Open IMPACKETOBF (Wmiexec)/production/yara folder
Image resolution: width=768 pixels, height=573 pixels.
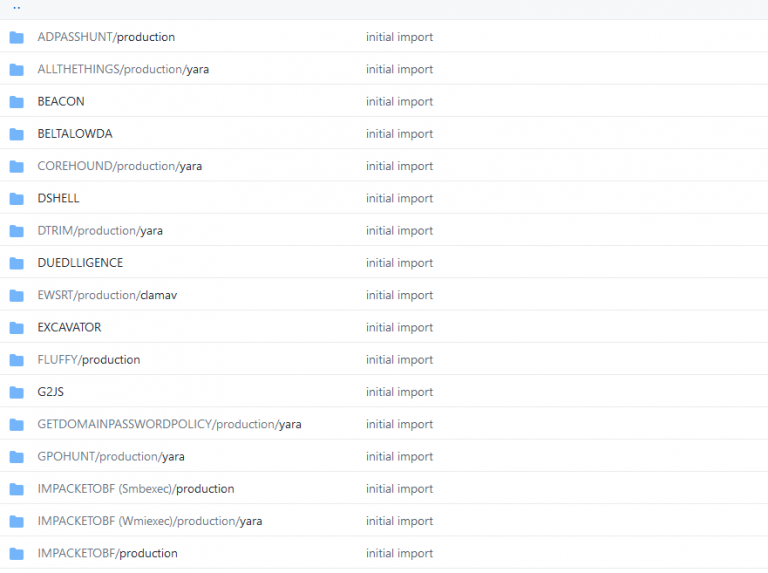[x=150, y=521]
